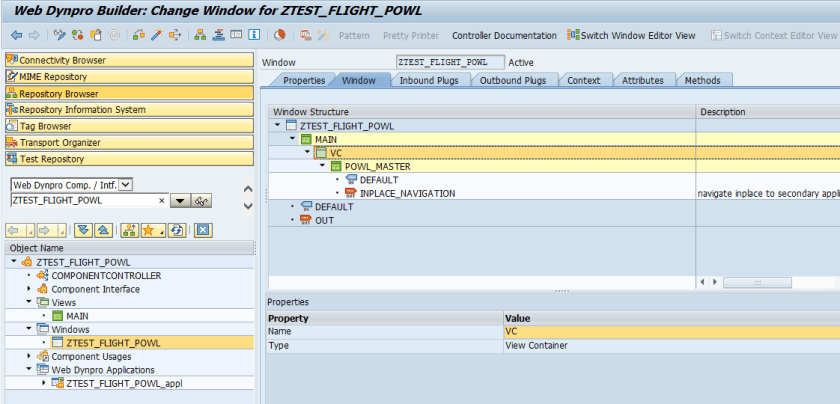Click the Expand All double-down arrows icon
This screenshot has height=404, width=840.
pyautogui.click(x=83, y=230)
